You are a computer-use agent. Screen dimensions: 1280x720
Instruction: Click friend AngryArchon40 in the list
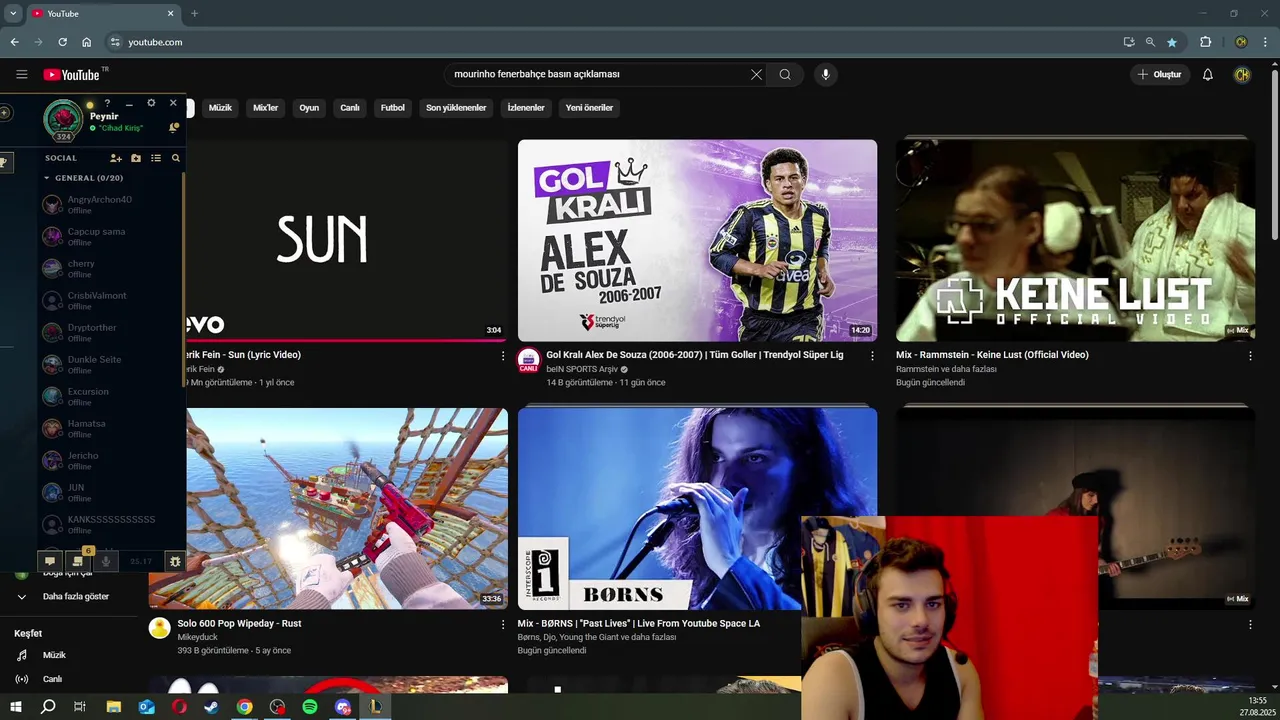coord(110,204)
